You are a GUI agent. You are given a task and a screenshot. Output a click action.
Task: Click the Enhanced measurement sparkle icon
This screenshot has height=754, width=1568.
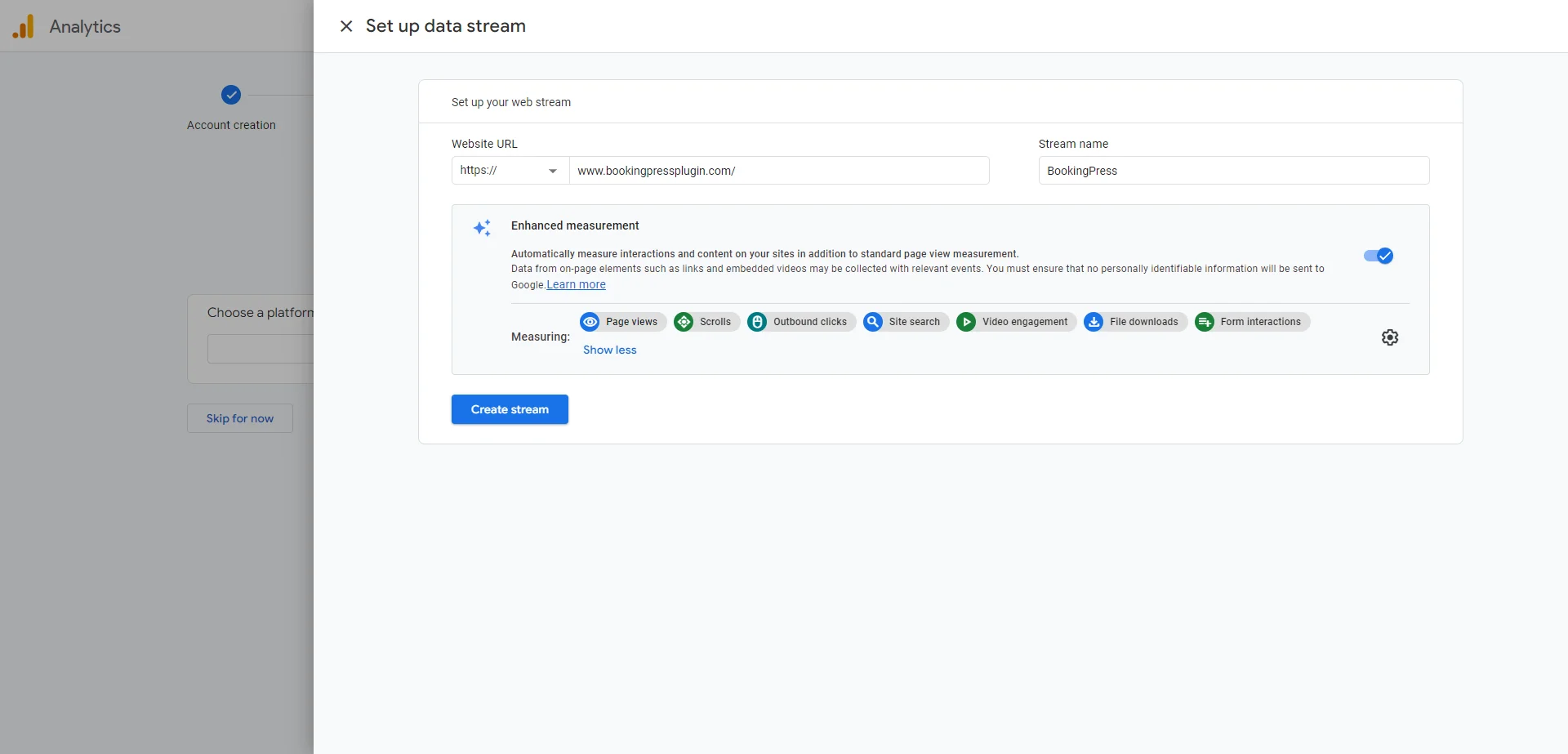pos(482,228)
